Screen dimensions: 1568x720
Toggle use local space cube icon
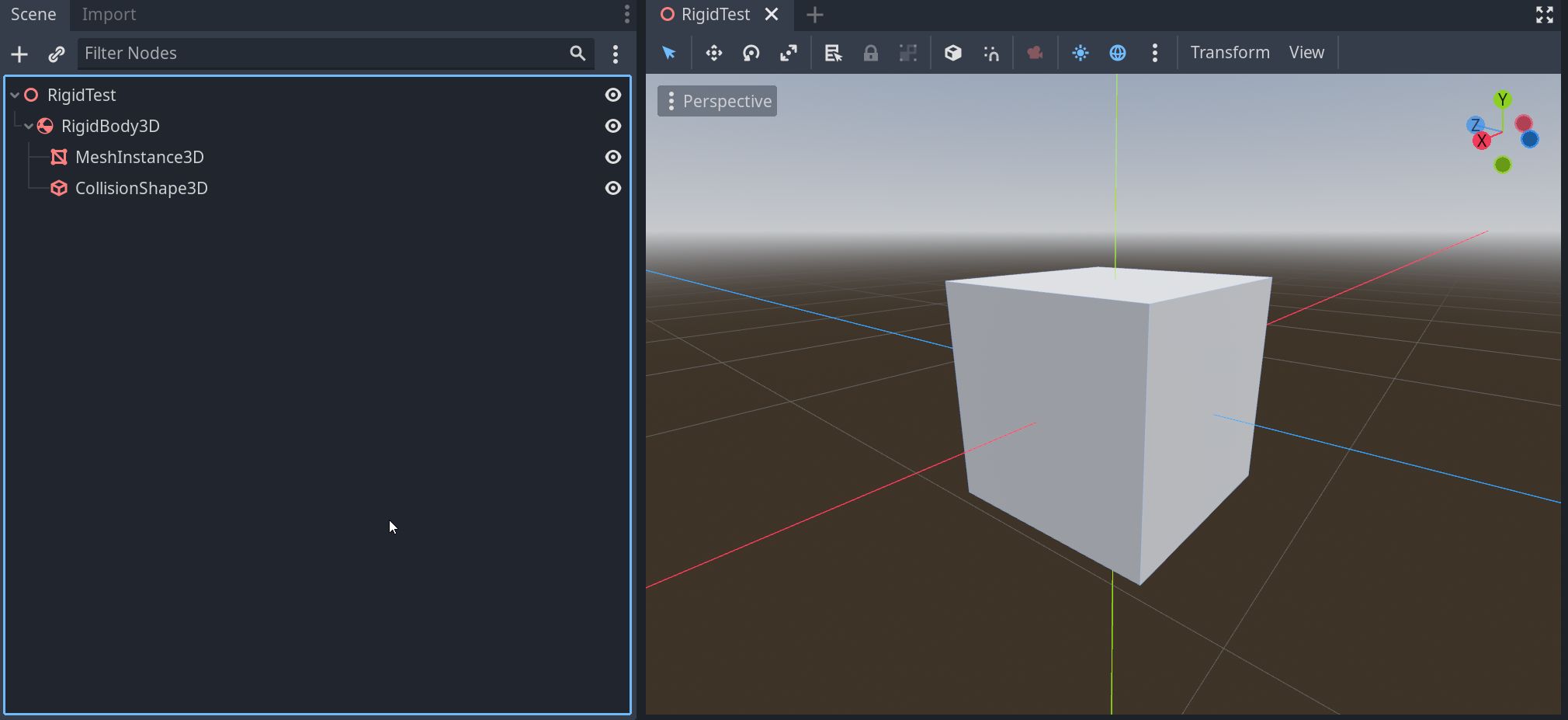(952, 53)
